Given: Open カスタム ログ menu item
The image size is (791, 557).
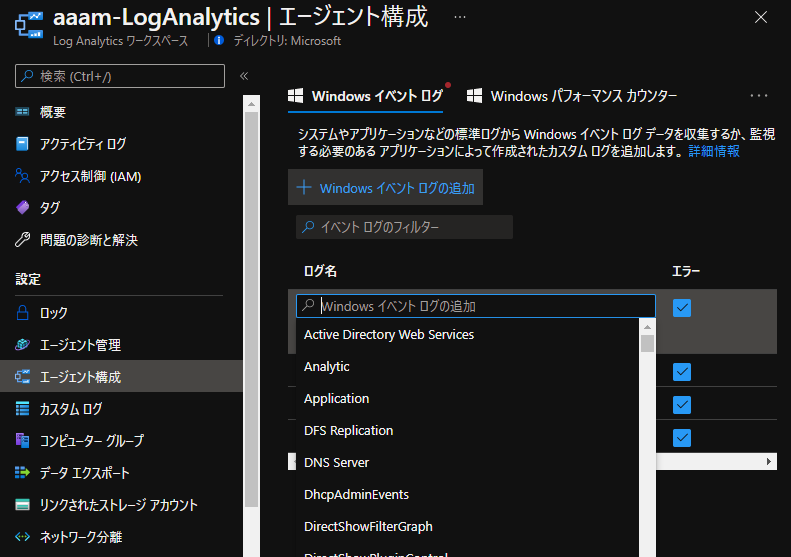Looking at the screenshot, I should [x=121, y=409].
